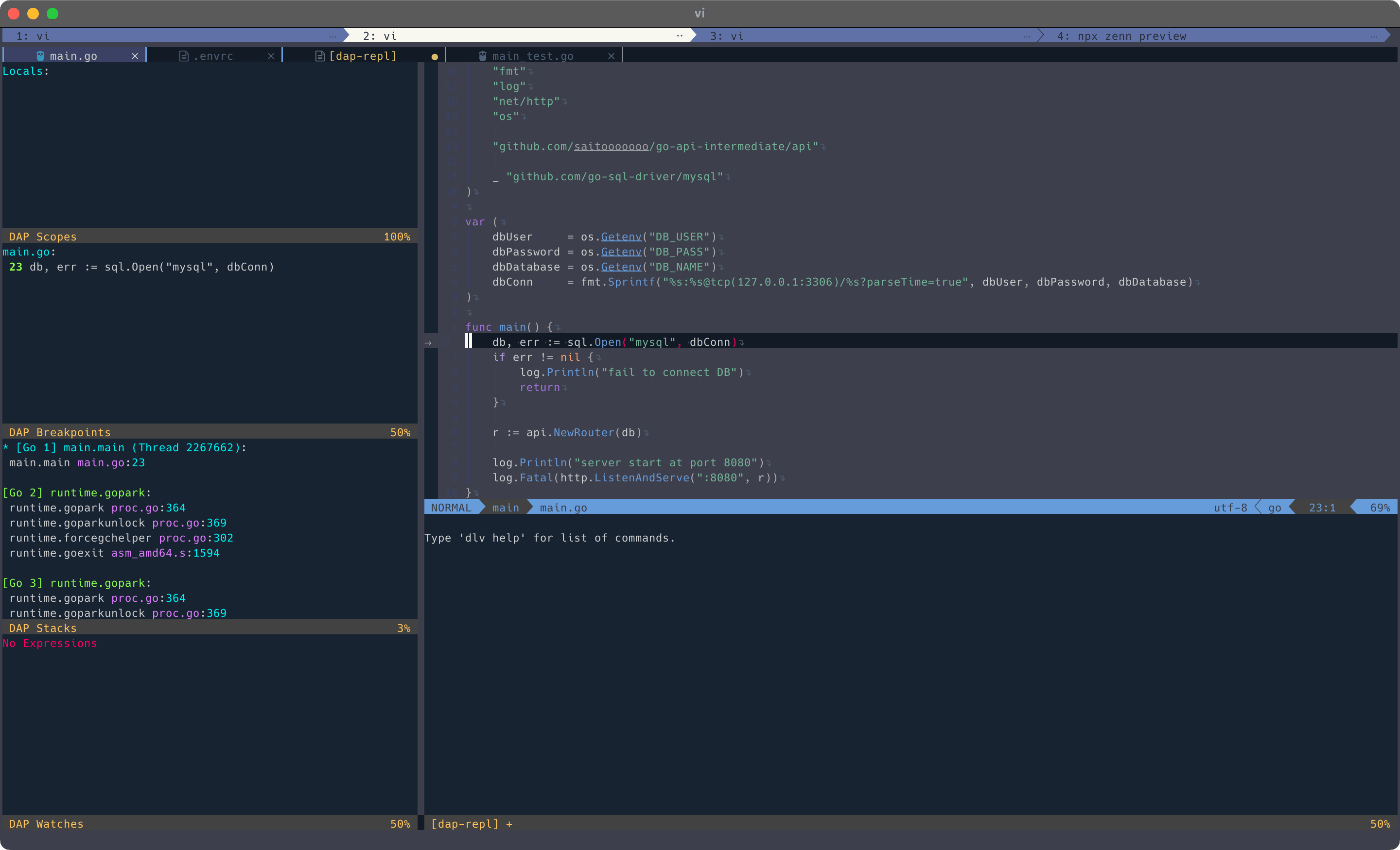Switch to the [dap-repl] buffer tab

(363, 56)
